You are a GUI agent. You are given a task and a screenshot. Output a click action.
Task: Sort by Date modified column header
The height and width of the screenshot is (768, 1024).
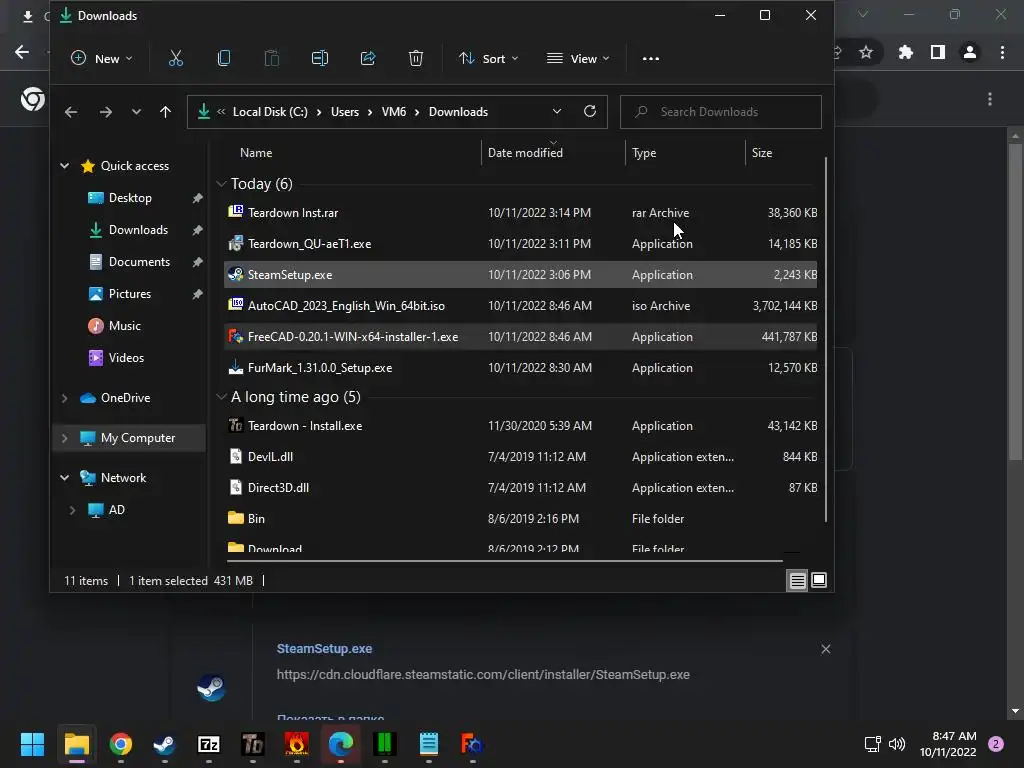[x=525, y=153]
